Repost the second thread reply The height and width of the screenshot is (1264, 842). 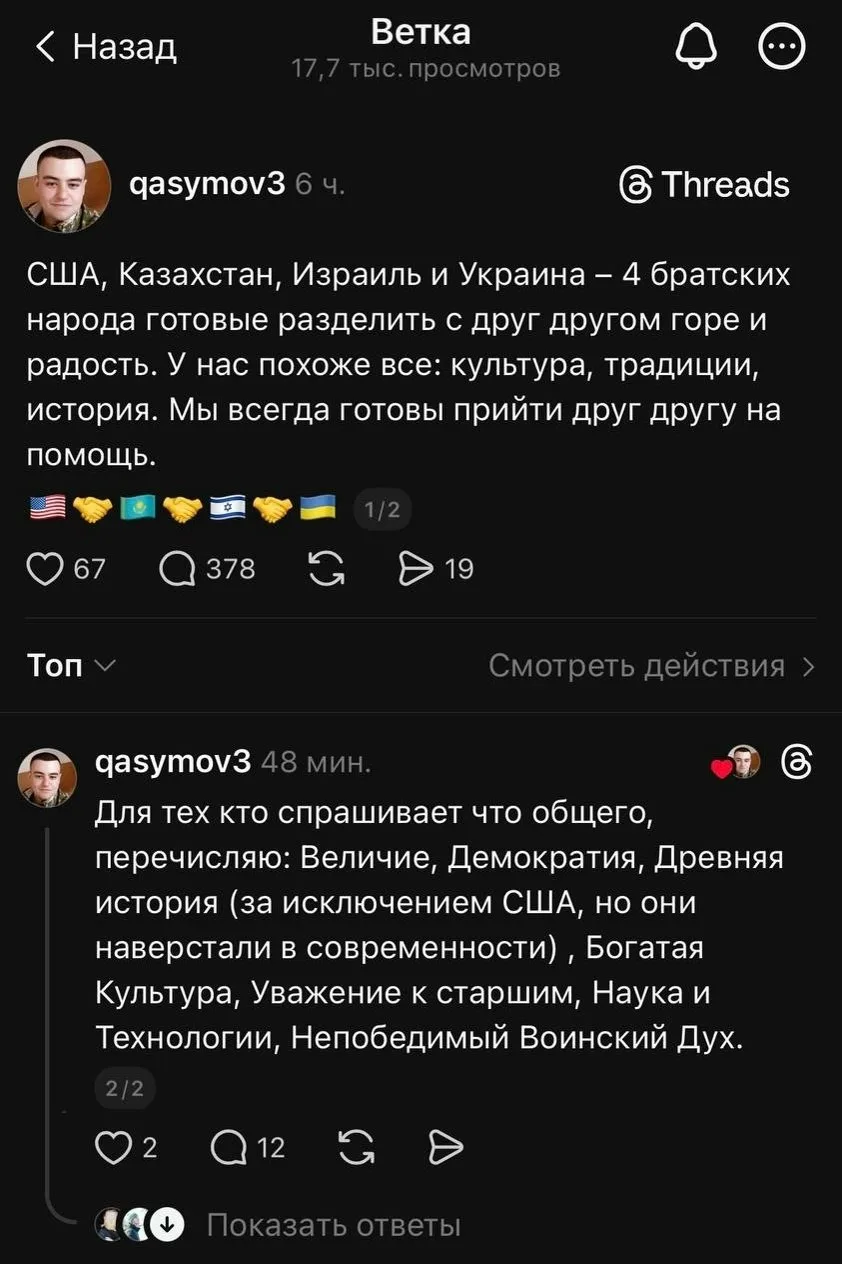point(357,1148)
